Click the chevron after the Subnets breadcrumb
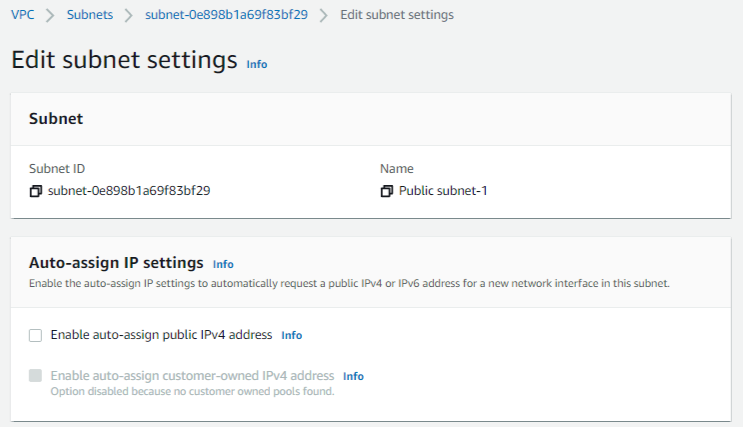Viewport: 743px width, 427px height. tap(128, 15)
